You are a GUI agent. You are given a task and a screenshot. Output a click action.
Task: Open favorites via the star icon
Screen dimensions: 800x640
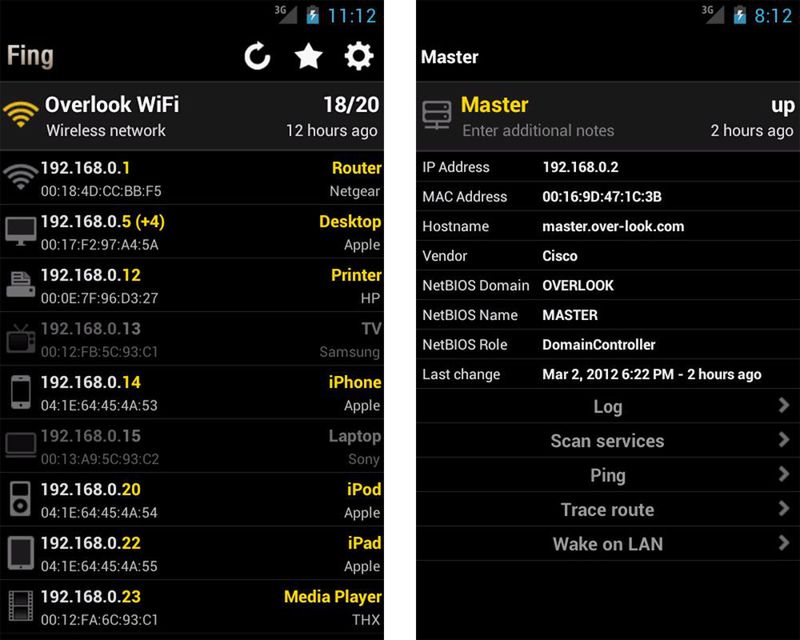[x=308, y=57]
